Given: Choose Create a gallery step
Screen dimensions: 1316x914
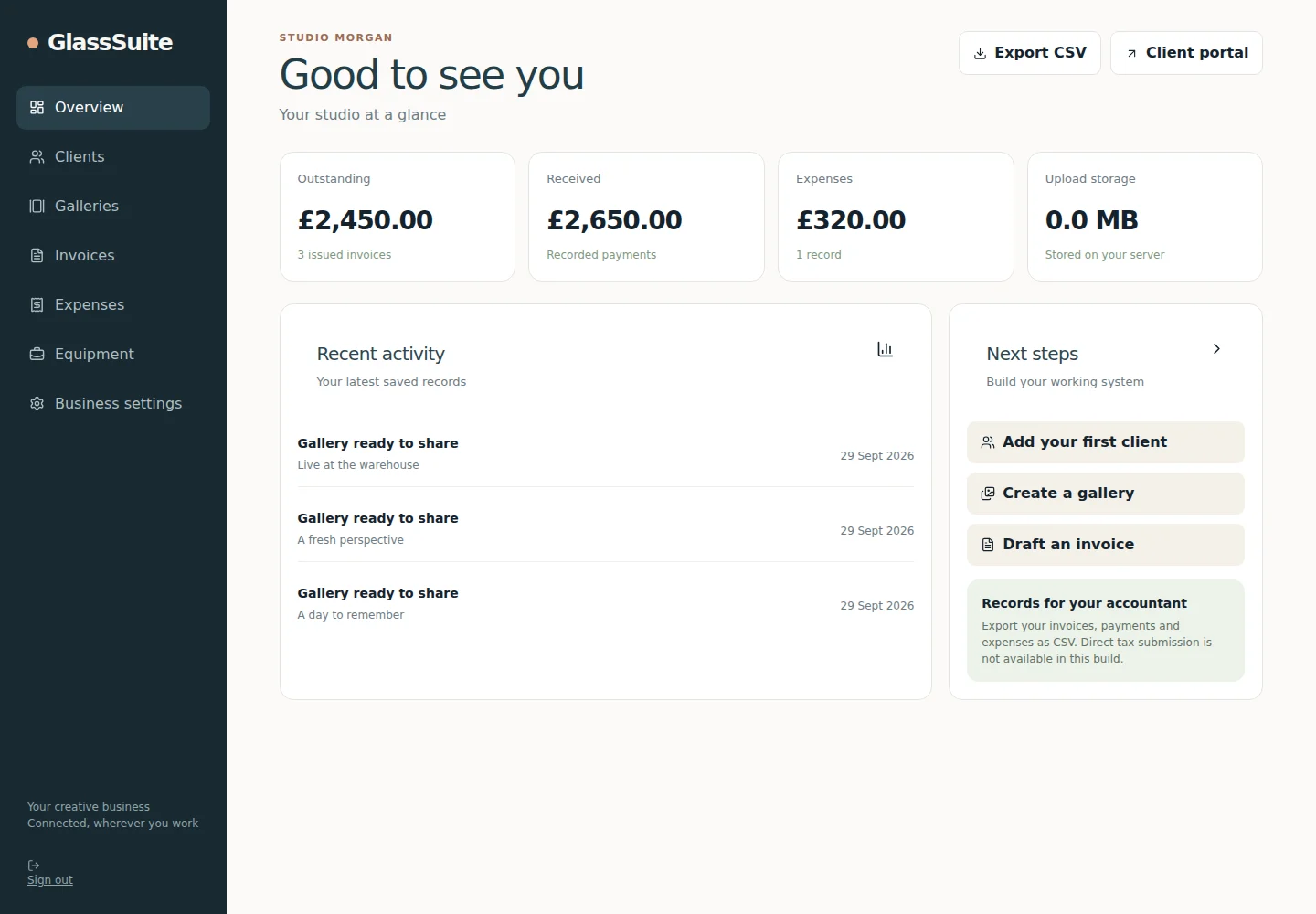Looking at the screenshot, I should (1106, 494).
